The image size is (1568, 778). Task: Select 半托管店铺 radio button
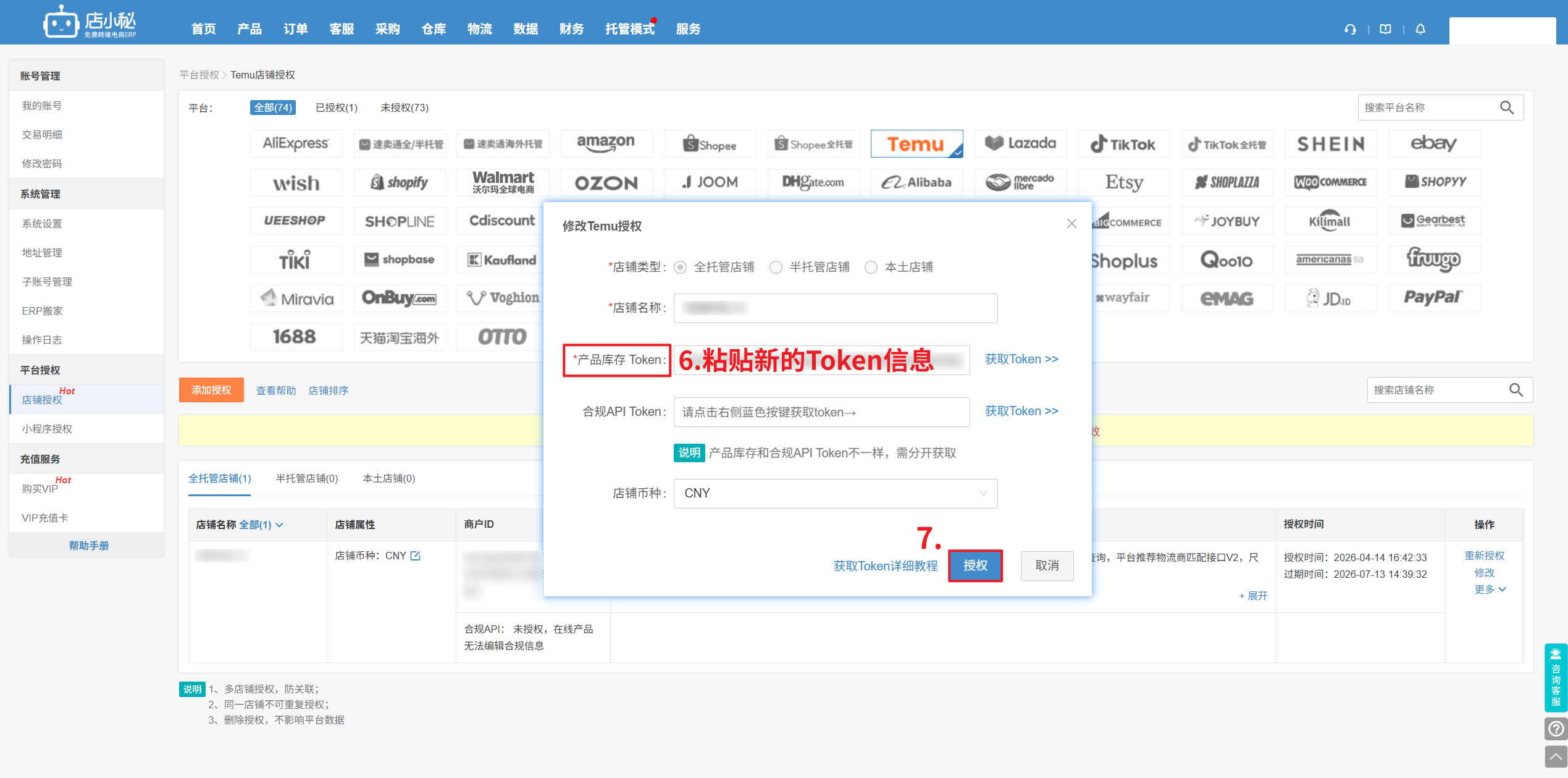[776, 267]
